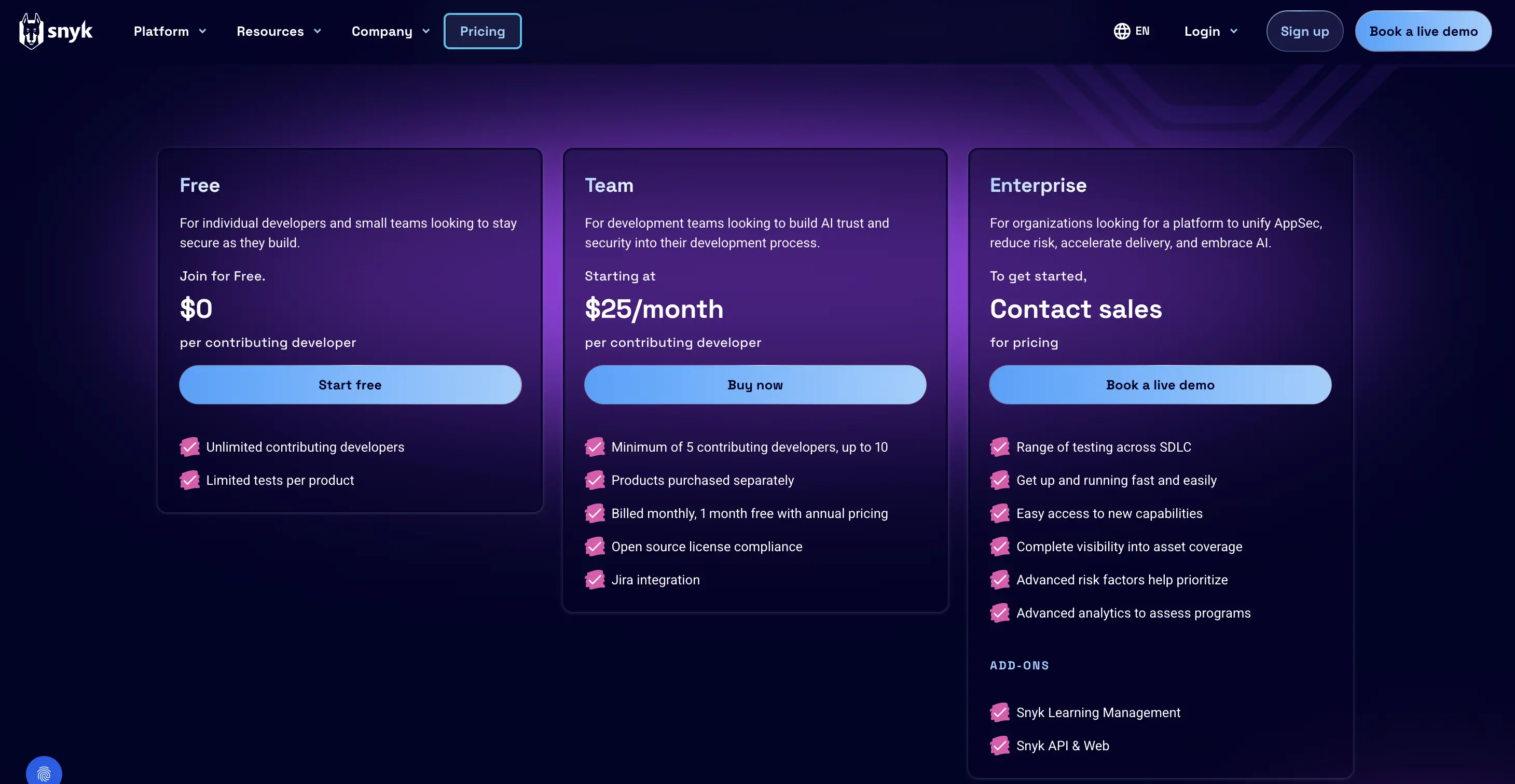1515x784 pixels.
Task: Click Book a live demo in the Enterprise card
Action: 1160,385
